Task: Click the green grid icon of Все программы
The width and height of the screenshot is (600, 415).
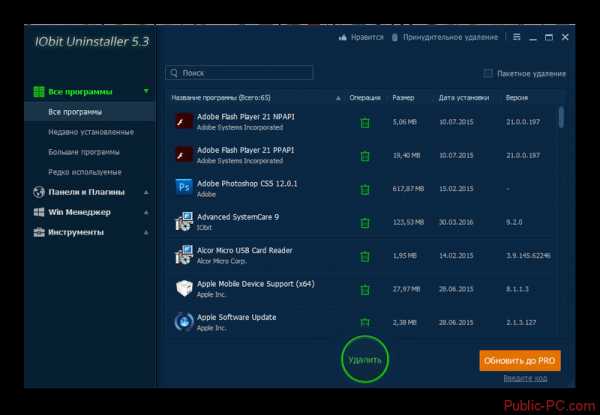Action: click(x=39, y=92)
